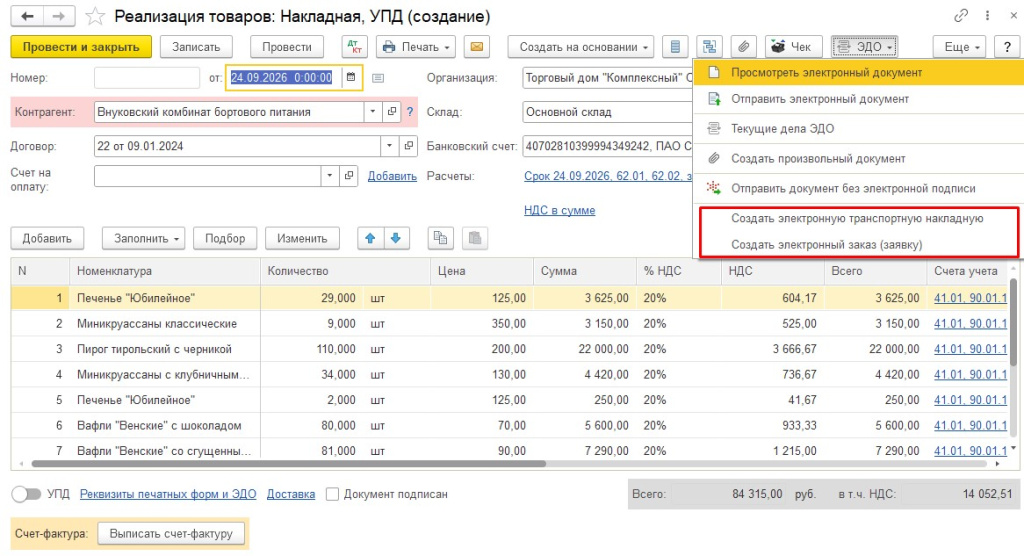The image size is (1024, 556).
Task: Click the Изменить button
Action: click(x=302, y=238)
